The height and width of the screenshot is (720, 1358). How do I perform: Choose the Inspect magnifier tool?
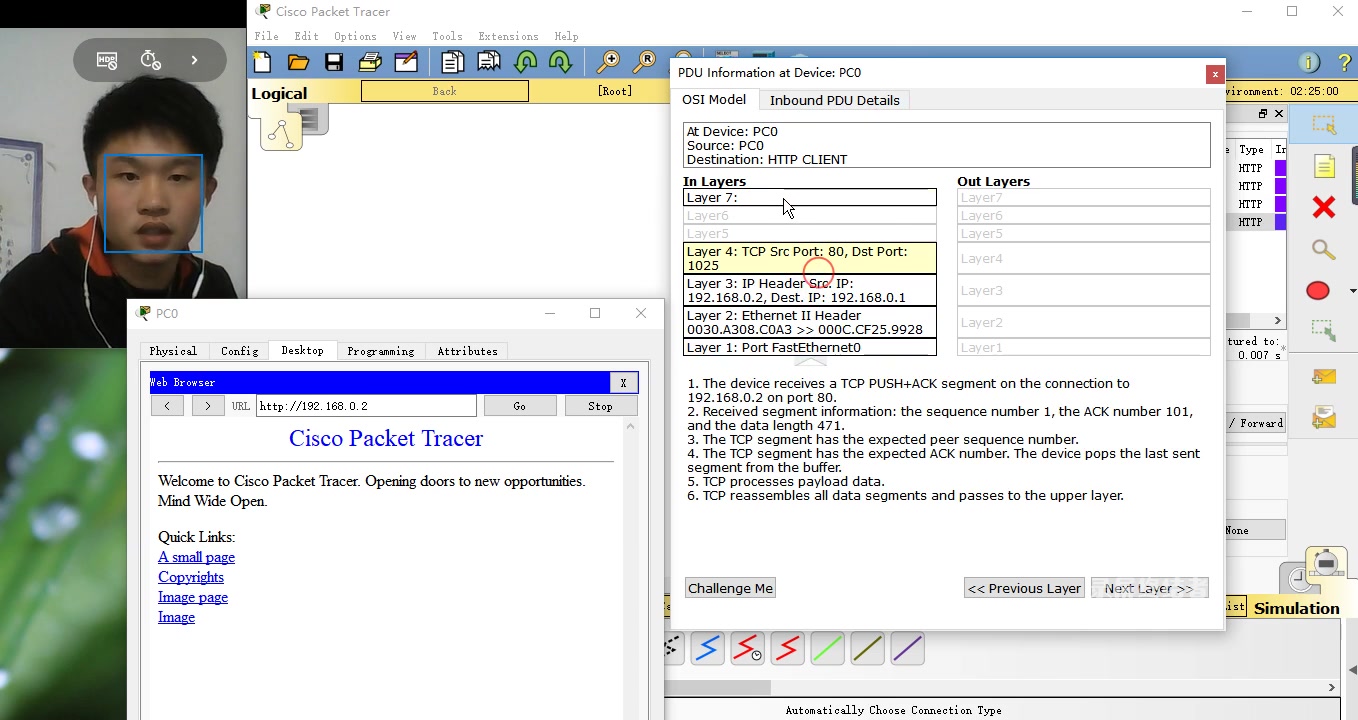(x=1324, y=249)
